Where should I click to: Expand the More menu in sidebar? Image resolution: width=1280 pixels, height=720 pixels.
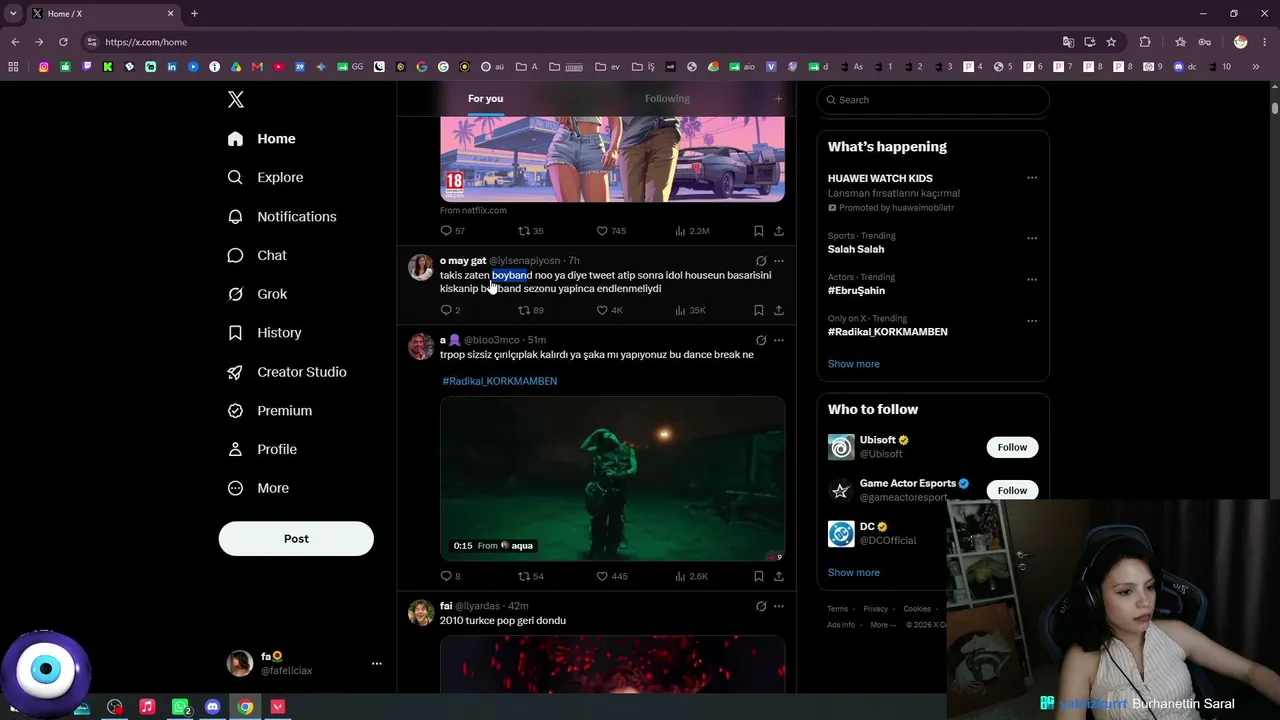coord(258,488)
